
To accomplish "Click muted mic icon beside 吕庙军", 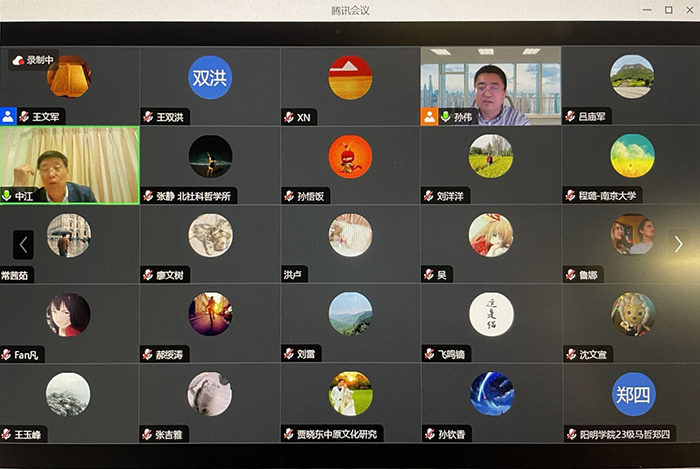I will [x=570, y=117].
